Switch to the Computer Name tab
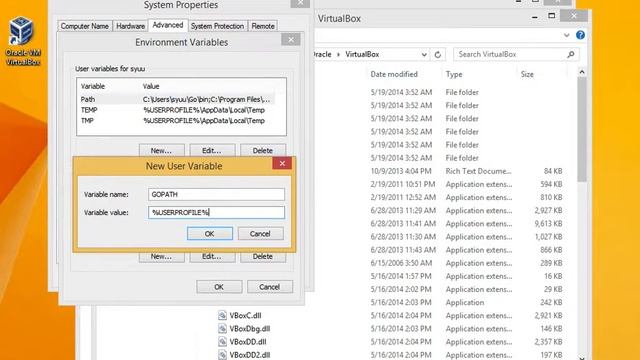 (84, 26)
